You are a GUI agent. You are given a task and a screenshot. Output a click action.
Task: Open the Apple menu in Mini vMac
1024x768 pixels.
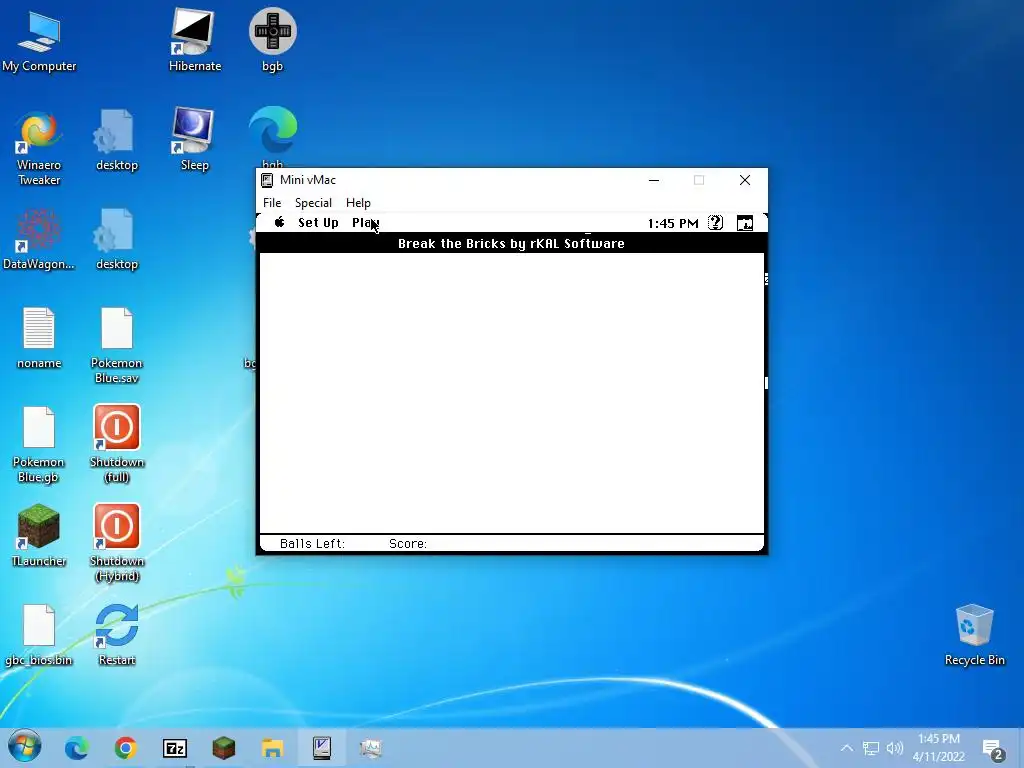click(x=280, y=222)
